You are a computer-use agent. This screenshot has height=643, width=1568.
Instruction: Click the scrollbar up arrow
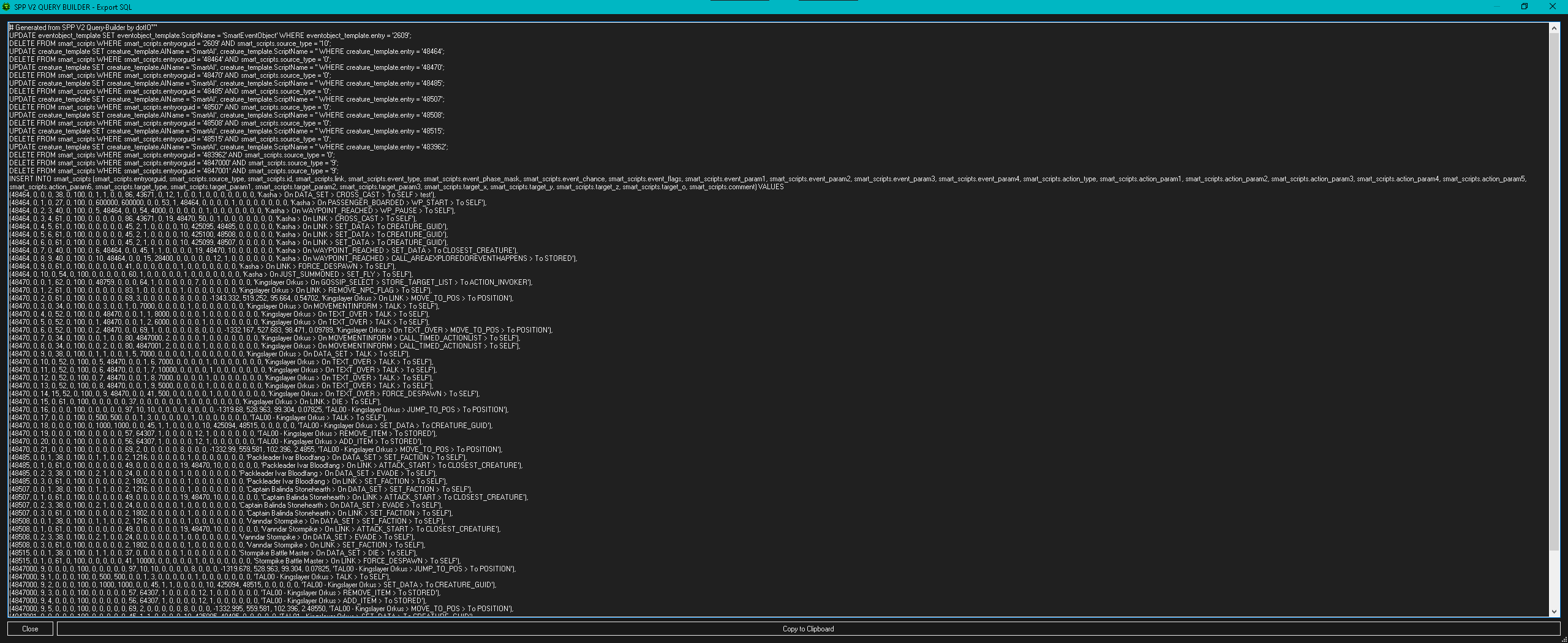1554,28
